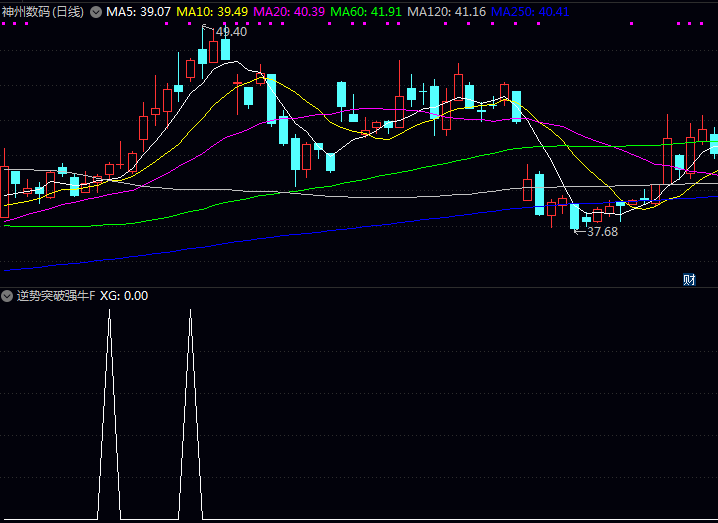
Task: Click the 37.68 low price marker
Action: [602, 232]
